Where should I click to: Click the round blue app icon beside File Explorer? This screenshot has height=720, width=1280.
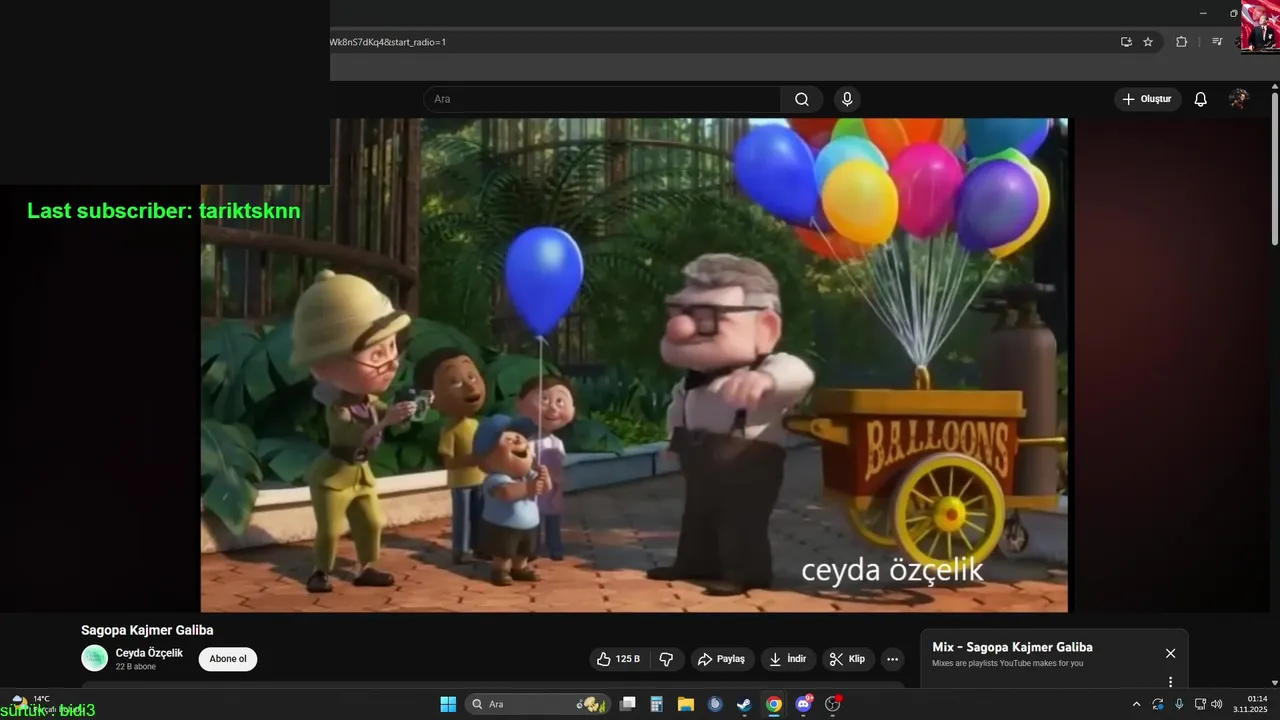715,704
